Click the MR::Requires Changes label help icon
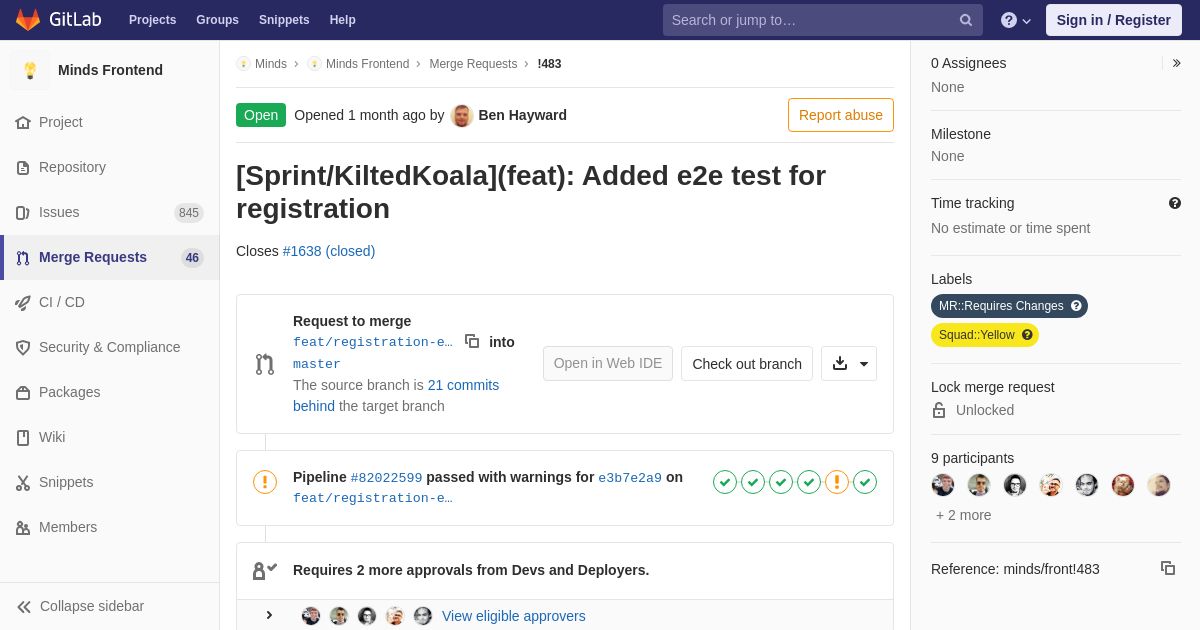 tap(1076, 306)
